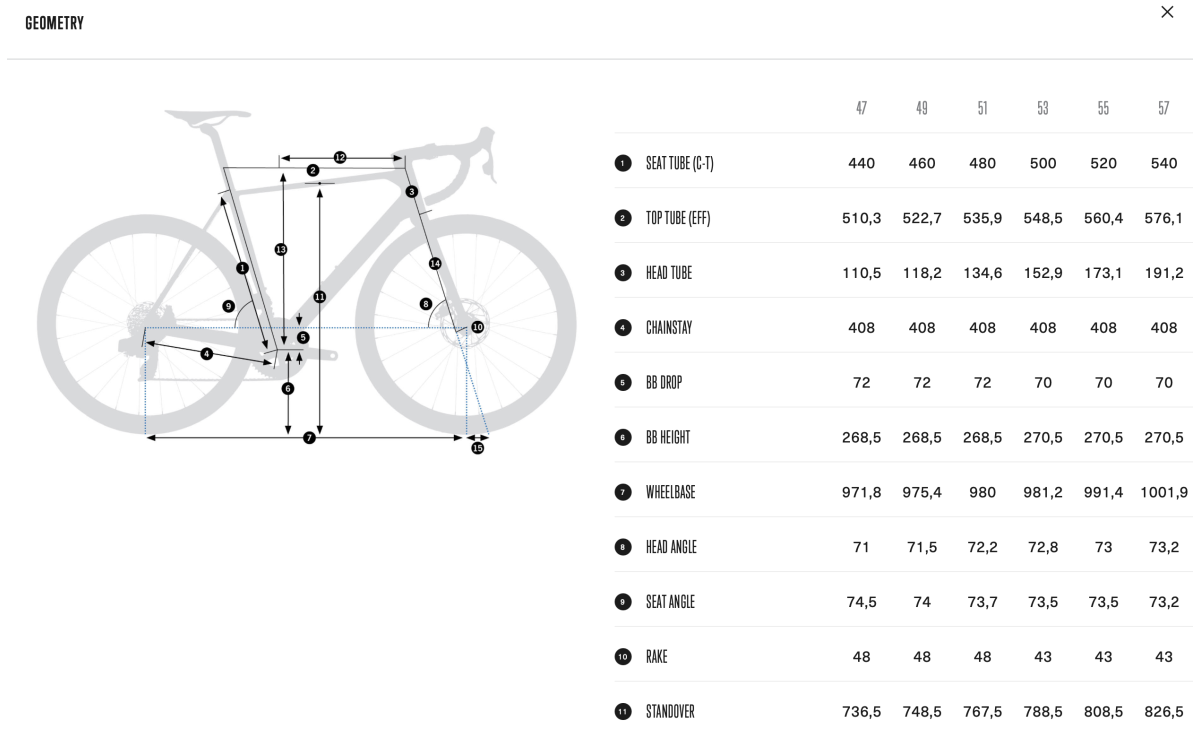Select the size 57 column header
The image size is (1200, 729).
point(1163,108)
